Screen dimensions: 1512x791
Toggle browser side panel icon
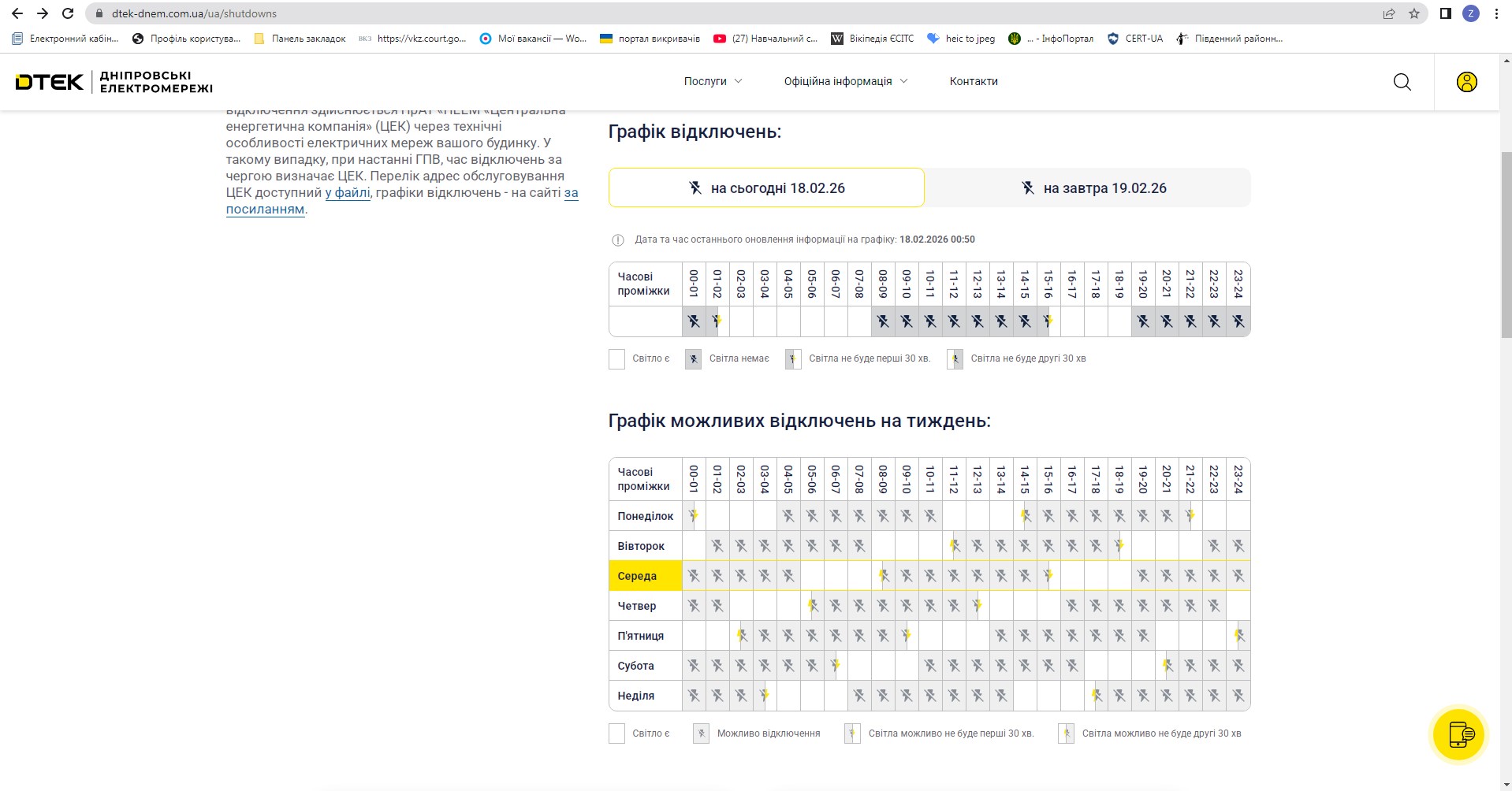coord(1445,13)
